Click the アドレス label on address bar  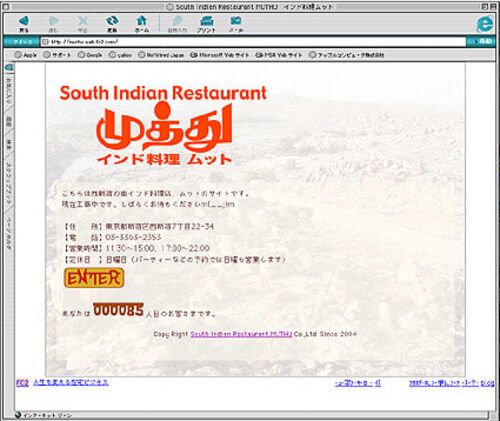pos(22,42)
